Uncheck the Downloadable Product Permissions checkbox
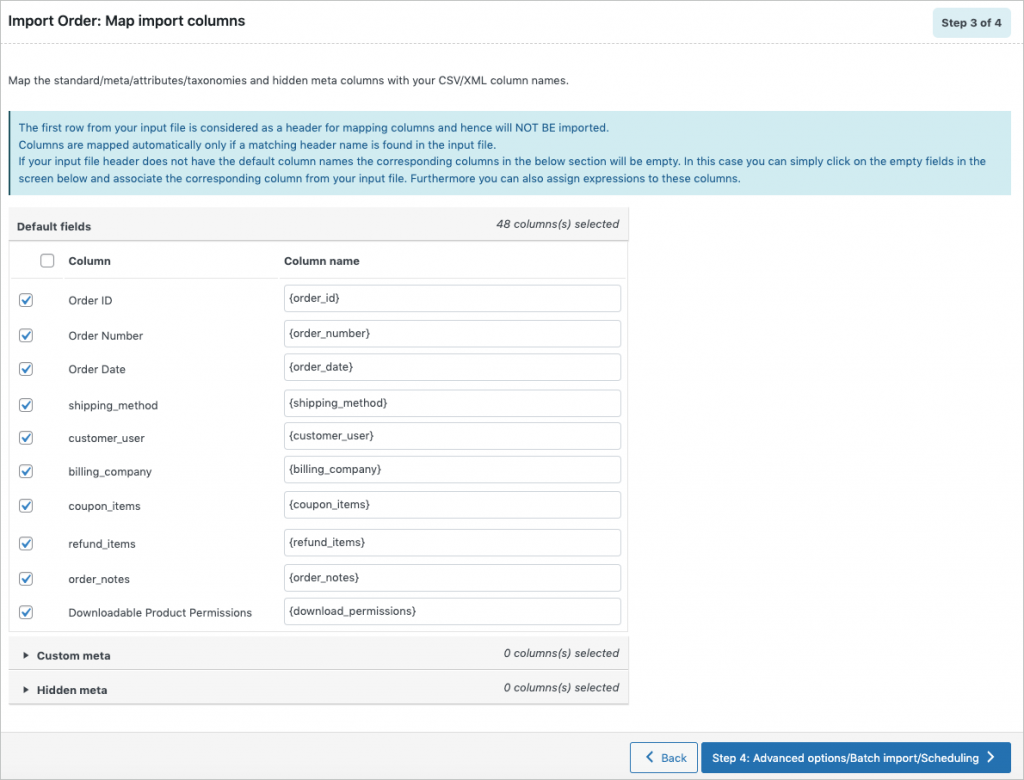1024x780 pixels. coord(26,612)
